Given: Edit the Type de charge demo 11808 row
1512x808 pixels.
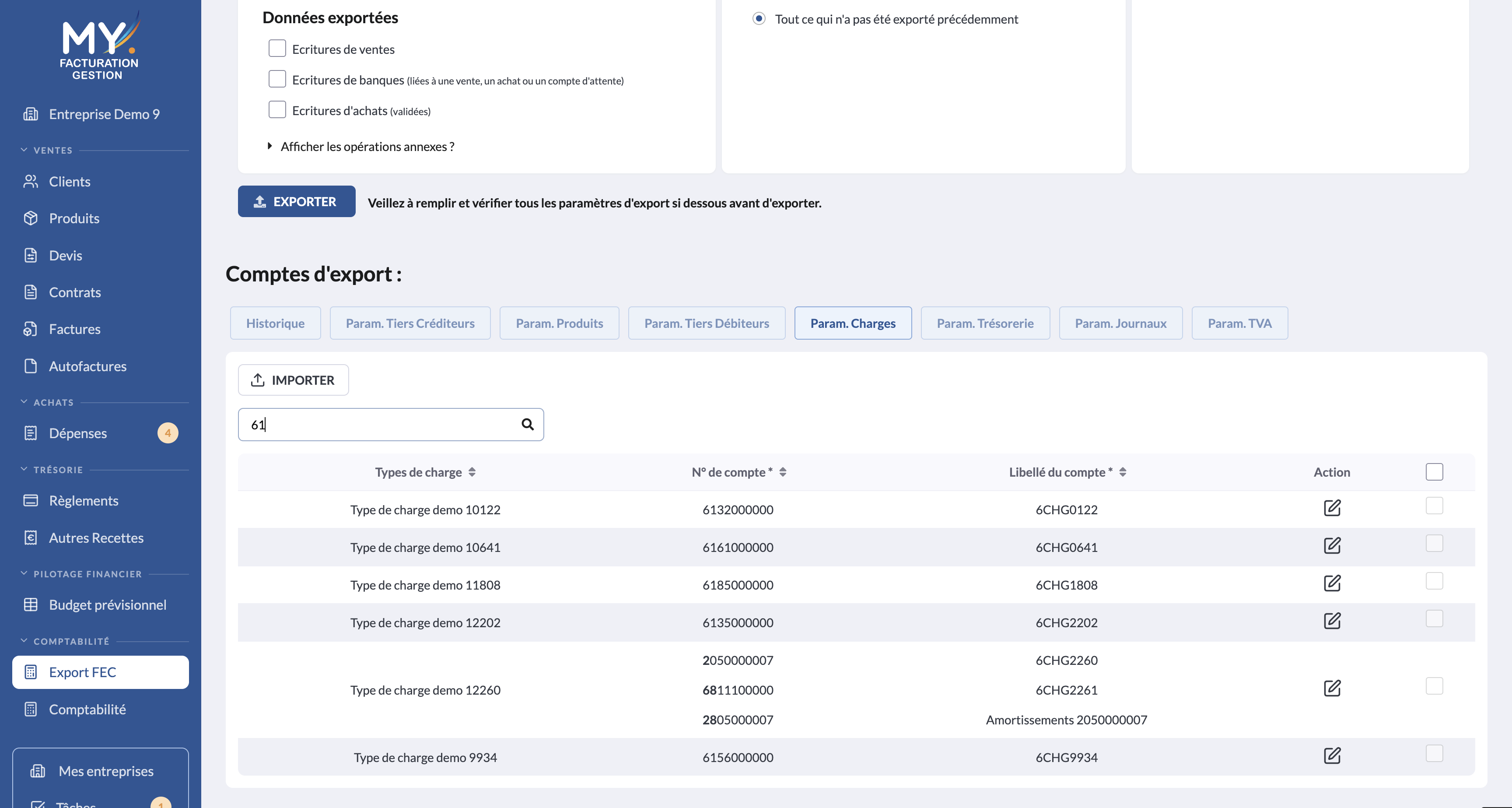Looking at the screenshot, I should point(1332,583).
